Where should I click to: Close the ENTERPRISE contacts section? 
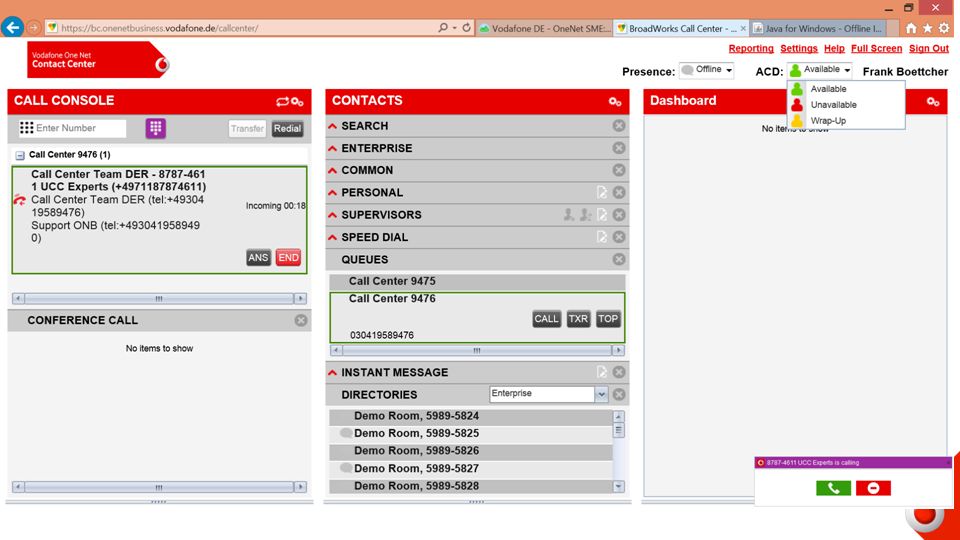point(619,148)
